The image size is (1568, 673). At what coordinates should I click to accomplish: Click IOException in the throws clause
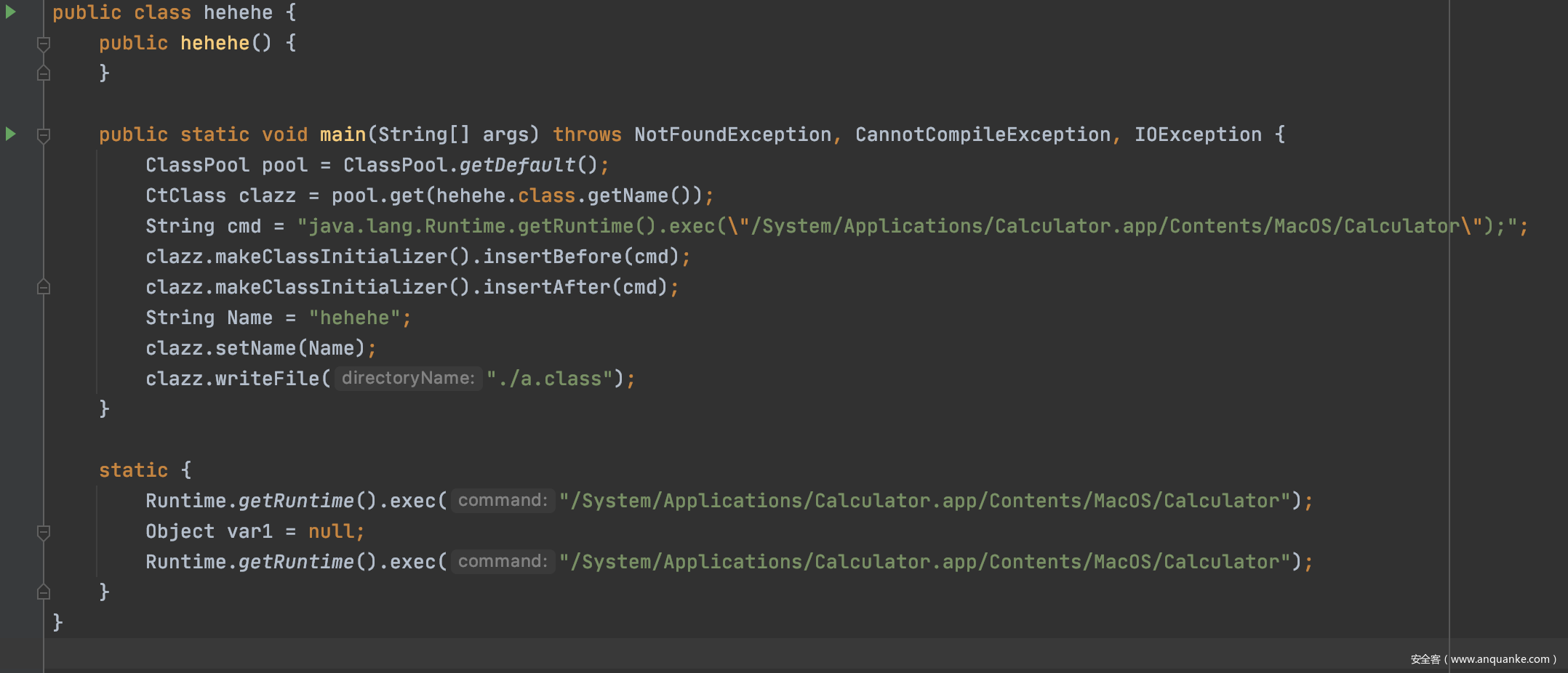1197,134
